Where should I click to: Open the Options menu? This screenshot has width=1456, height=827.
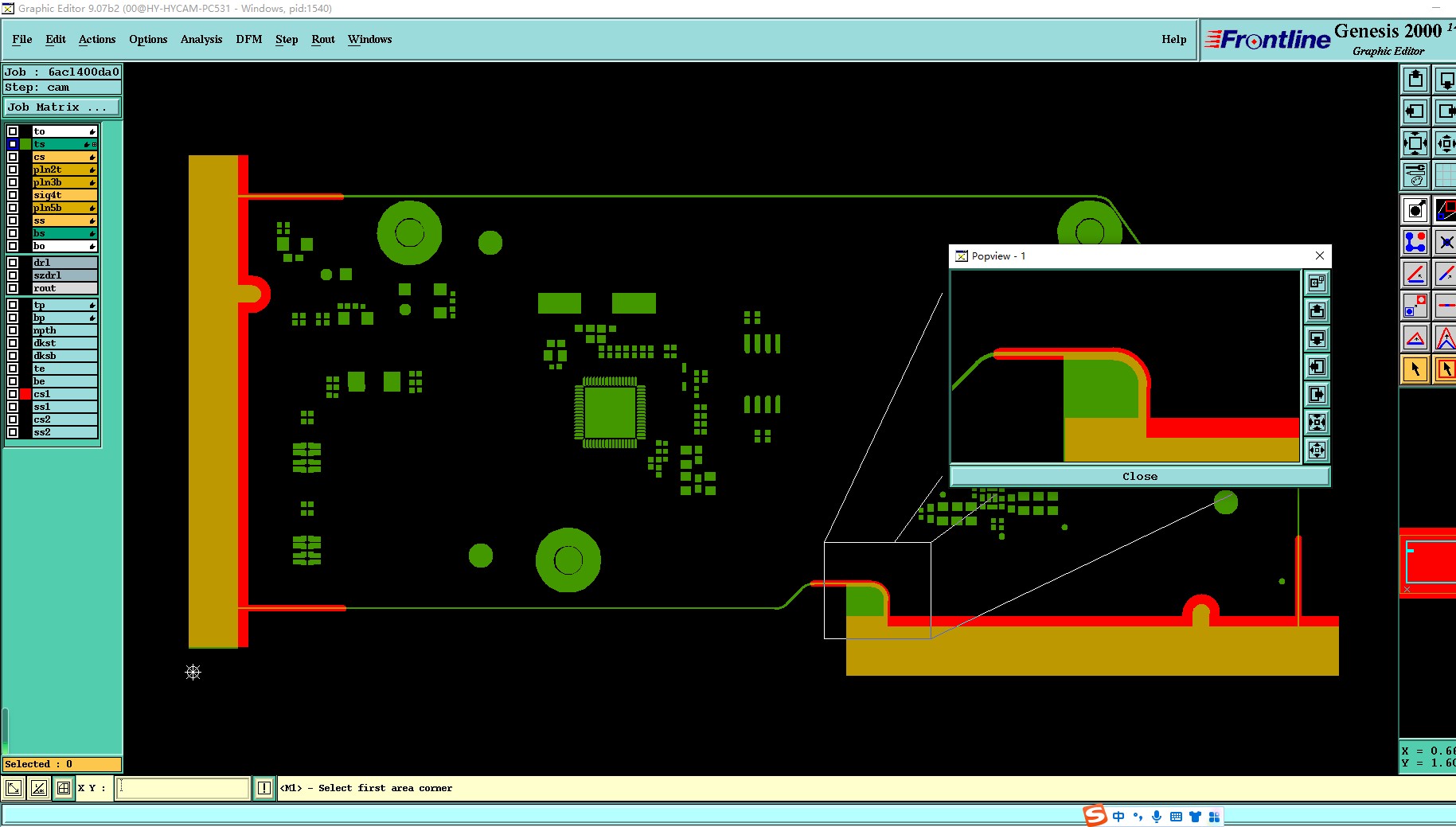point(148,39)
